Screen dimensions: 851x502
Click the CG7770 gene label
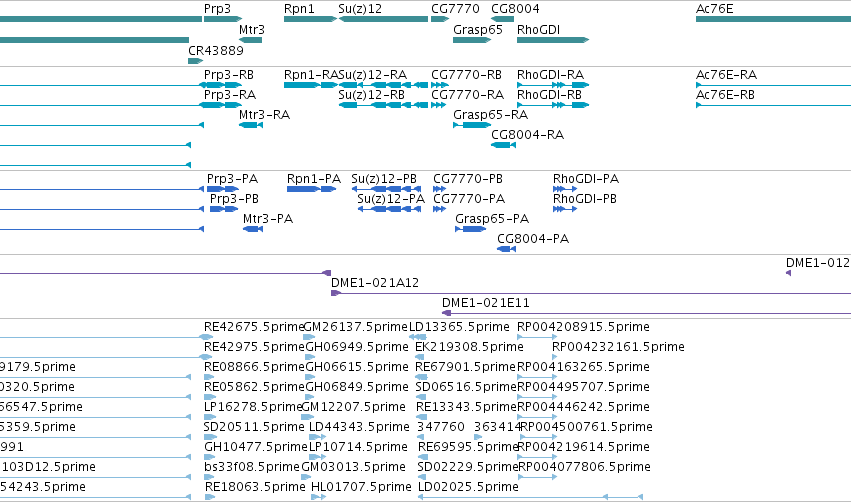coord(455,9)
